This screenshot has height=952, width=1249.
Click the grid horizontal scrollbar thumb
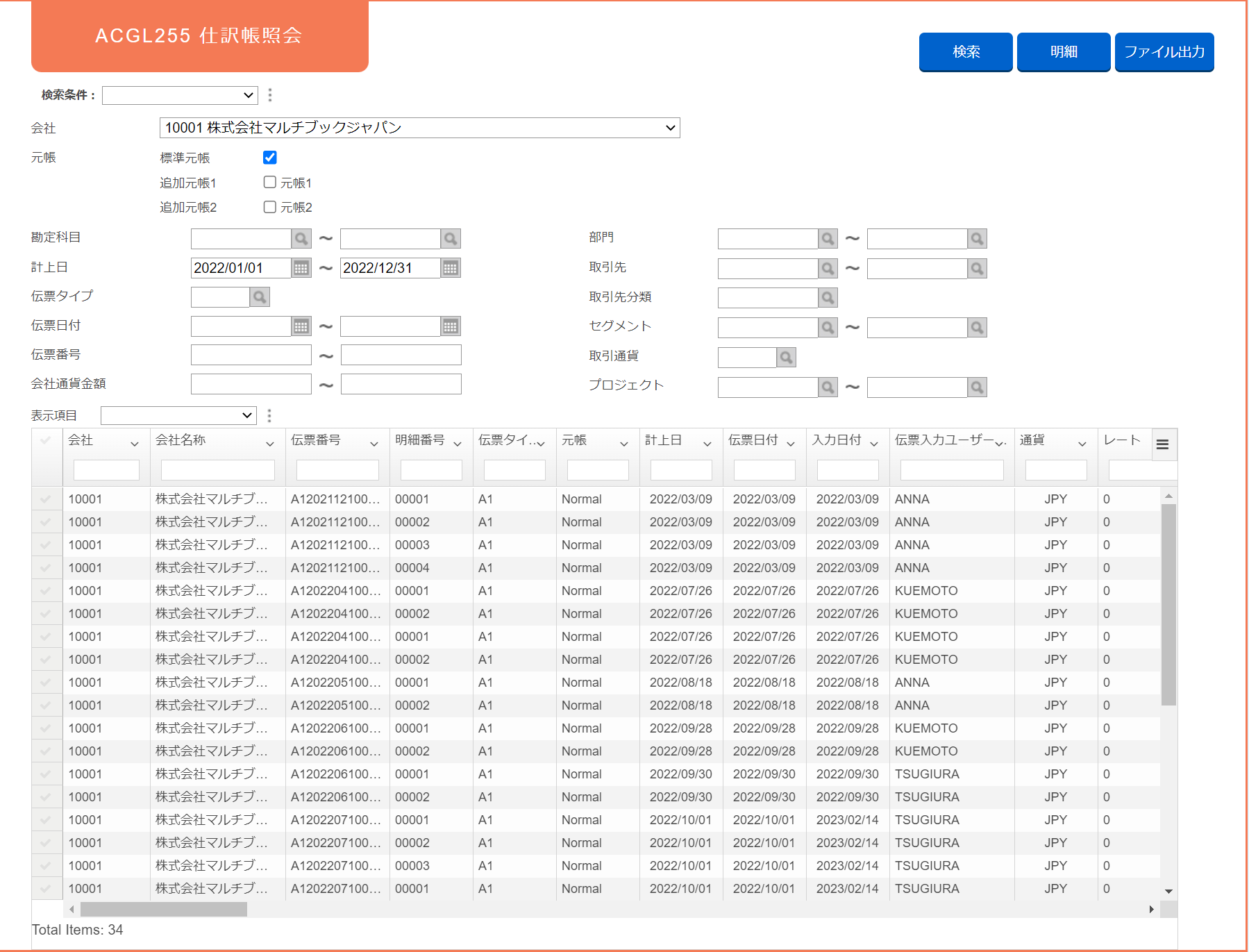point(164,909)
